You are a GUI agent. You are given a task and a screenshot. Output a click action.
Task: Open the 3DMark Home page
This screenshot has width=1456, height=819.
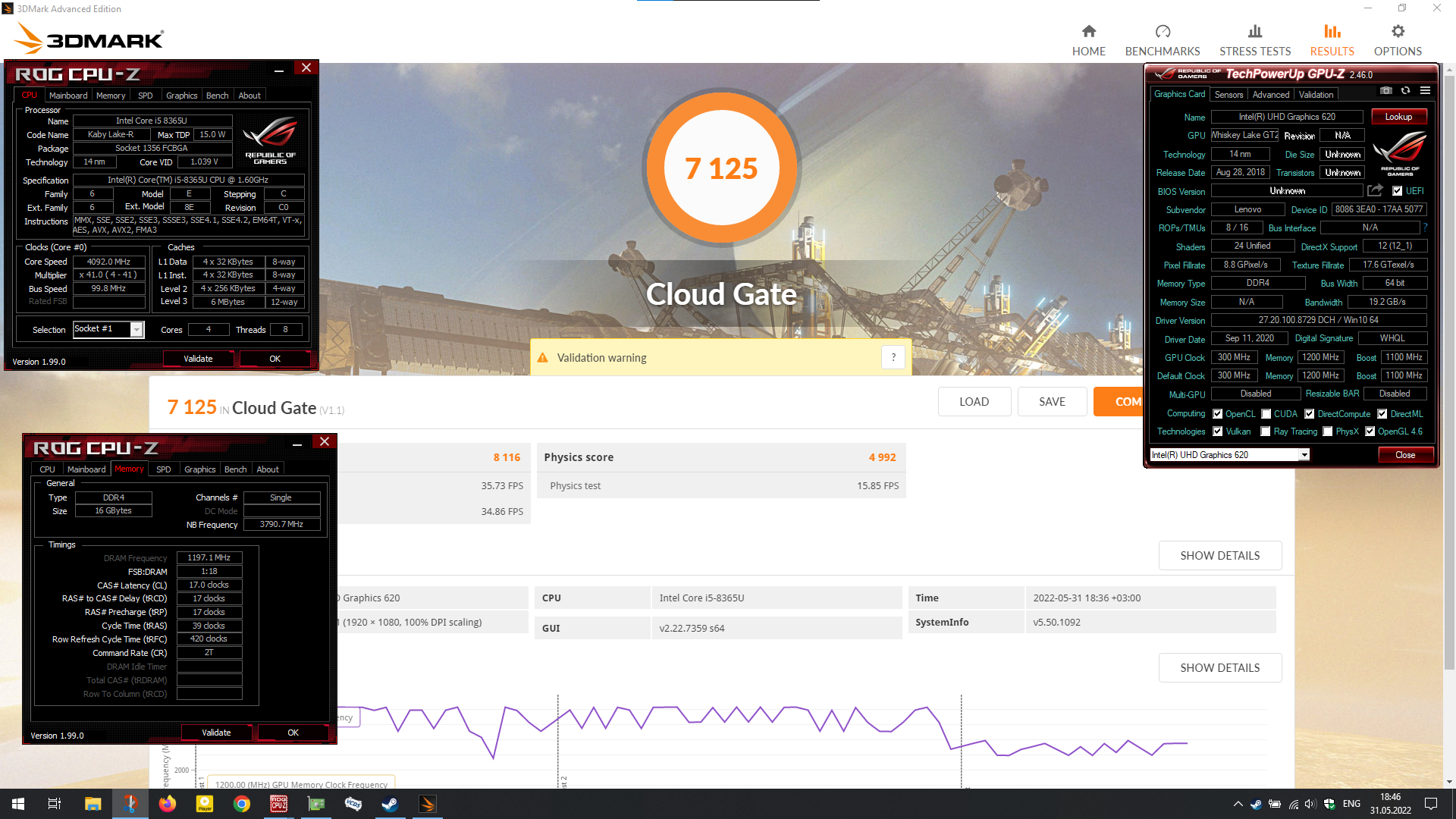click(1088, 40)
